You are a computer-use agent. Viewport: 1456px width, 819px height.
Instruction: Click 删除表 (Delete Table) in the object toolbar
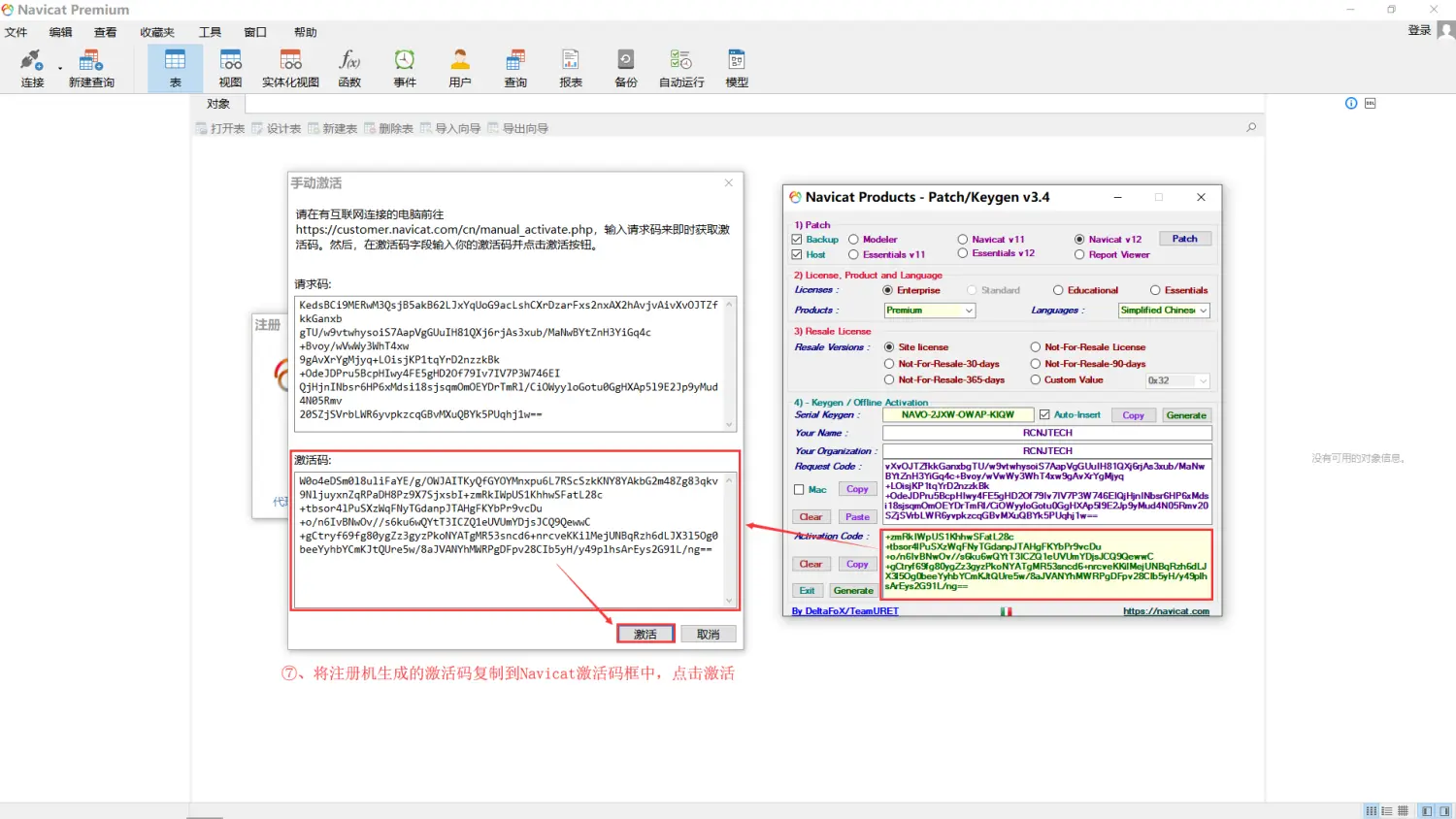[x=389, y=128]
